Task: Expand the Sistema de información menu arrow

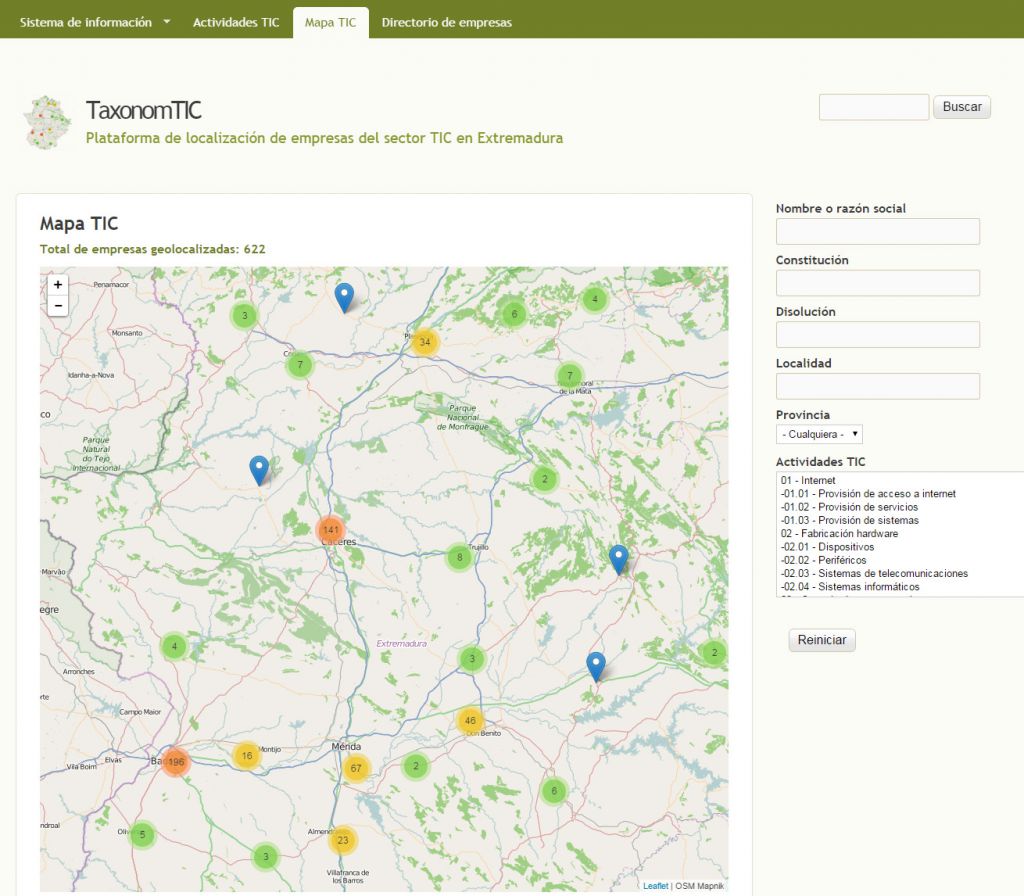Action: 167,22
